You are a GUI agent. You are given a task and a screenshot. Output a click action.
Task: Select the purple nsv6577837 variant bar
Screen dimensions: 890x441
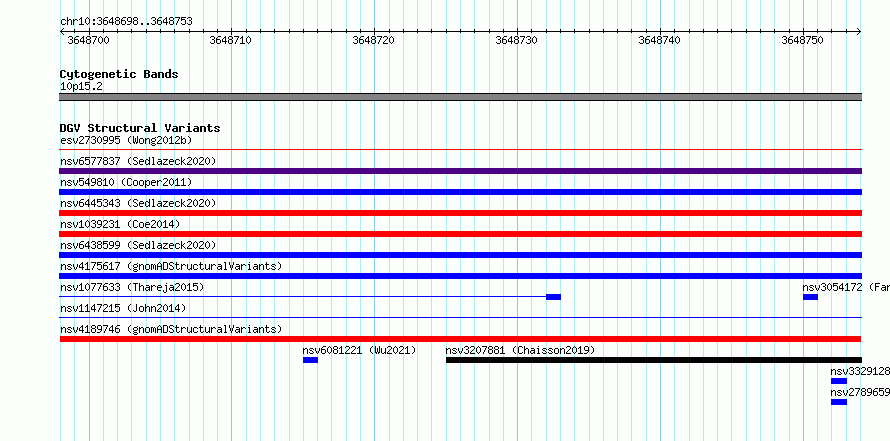(x=460, y=171)
